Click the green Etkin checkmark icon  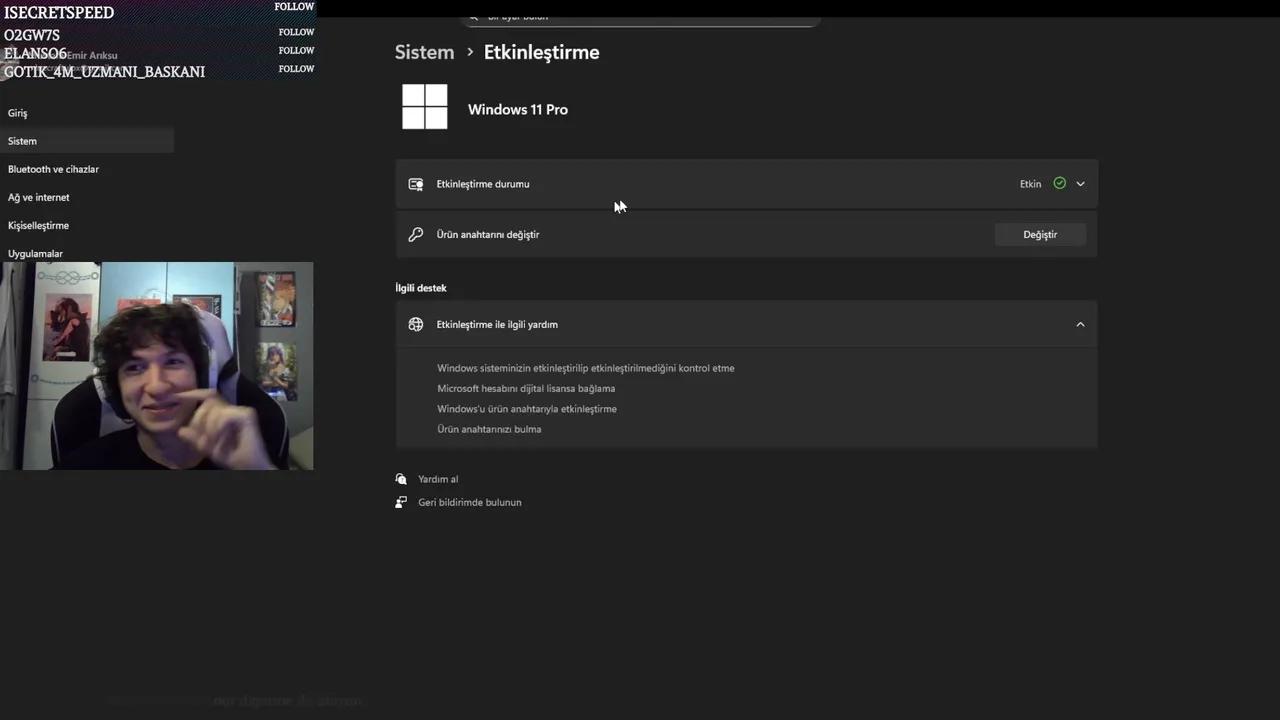[1059, 183]
